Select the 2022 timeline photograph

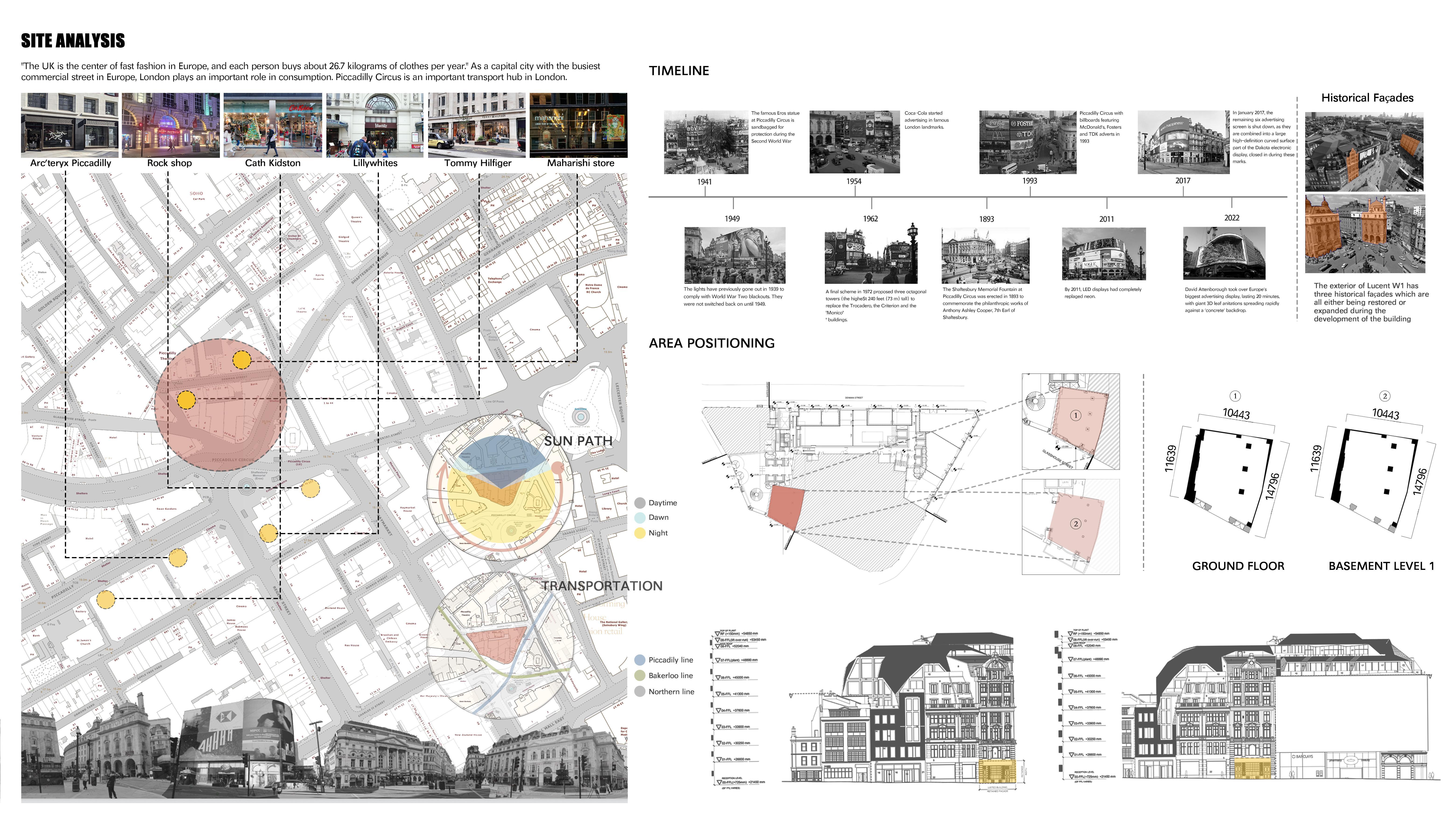1224,254
